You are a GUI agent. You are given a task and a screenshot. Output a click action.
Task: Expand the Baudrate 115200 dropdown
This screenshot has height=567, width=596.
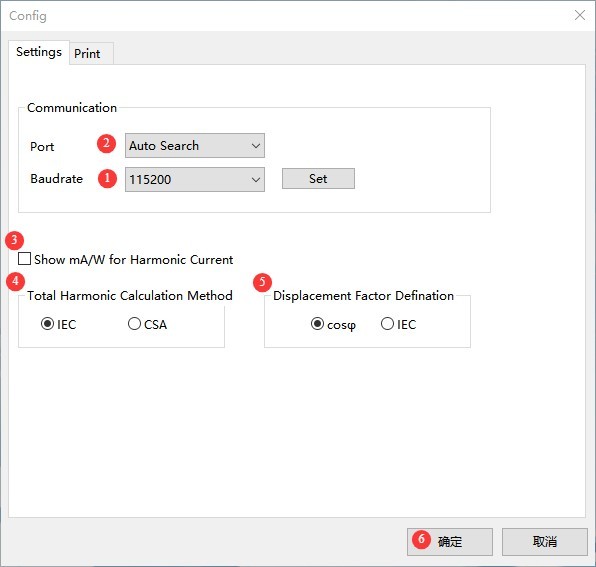pyautogui.click(x=195, y=179)
